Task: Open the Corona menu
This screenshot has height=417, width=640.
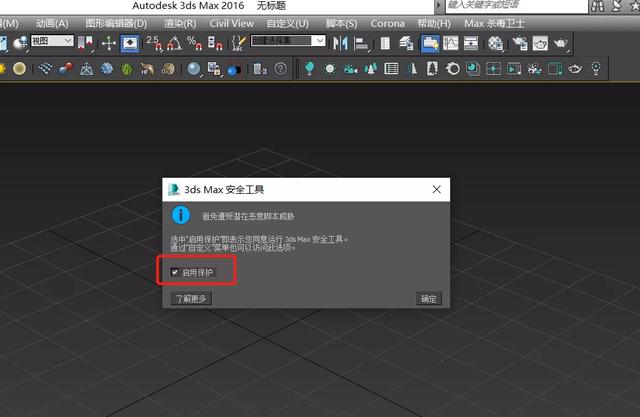Action: (x=387, y=24)
